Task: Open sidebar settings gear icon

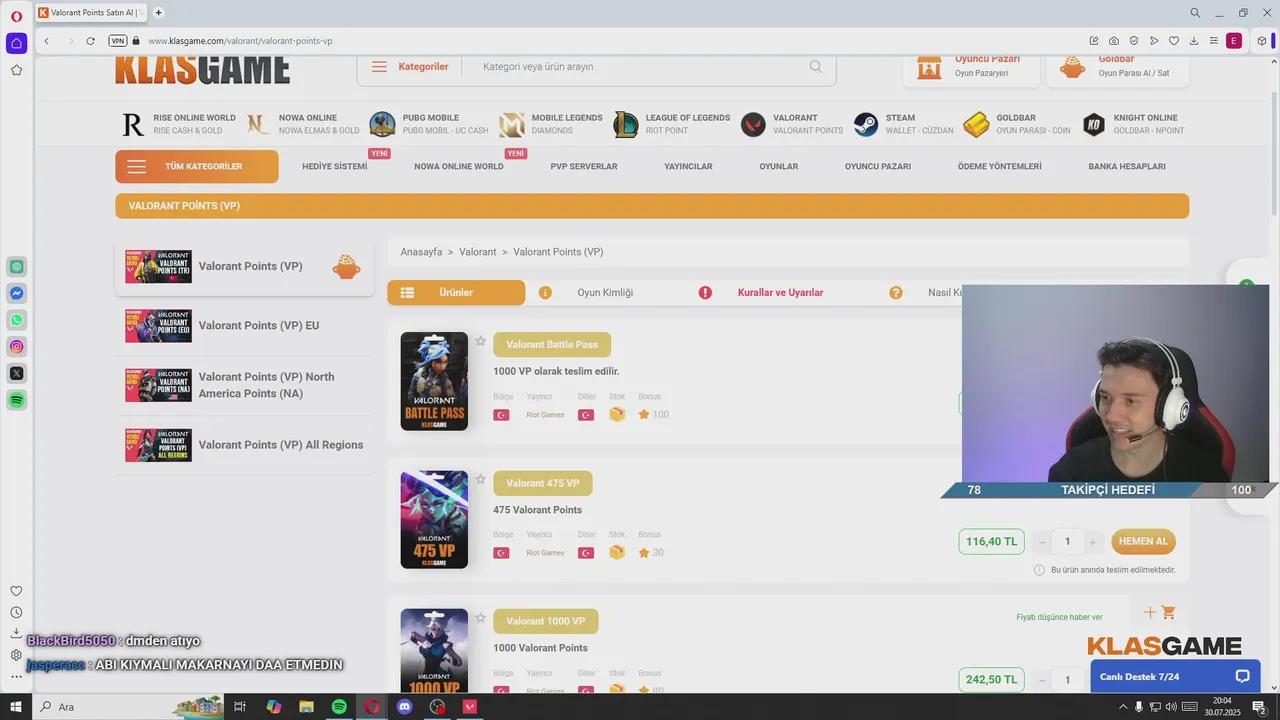Action: 16,655
